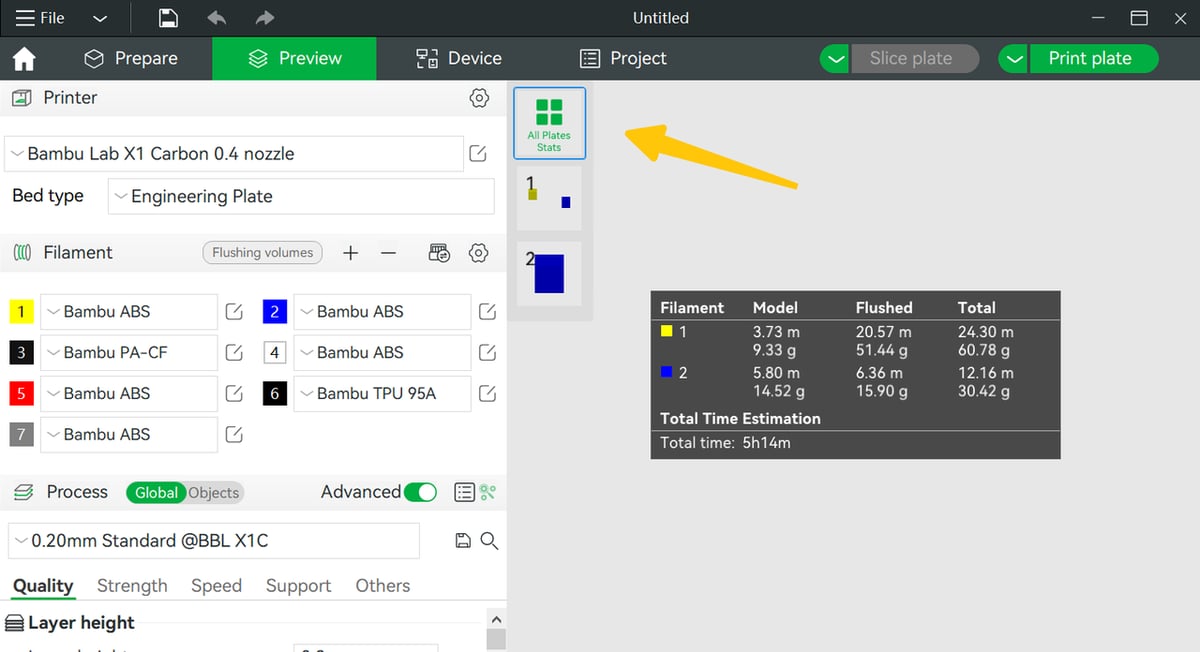This screenshot has width=1200, height=652.
Task: Compare presets icon in Process header
Action: point(488,492)
